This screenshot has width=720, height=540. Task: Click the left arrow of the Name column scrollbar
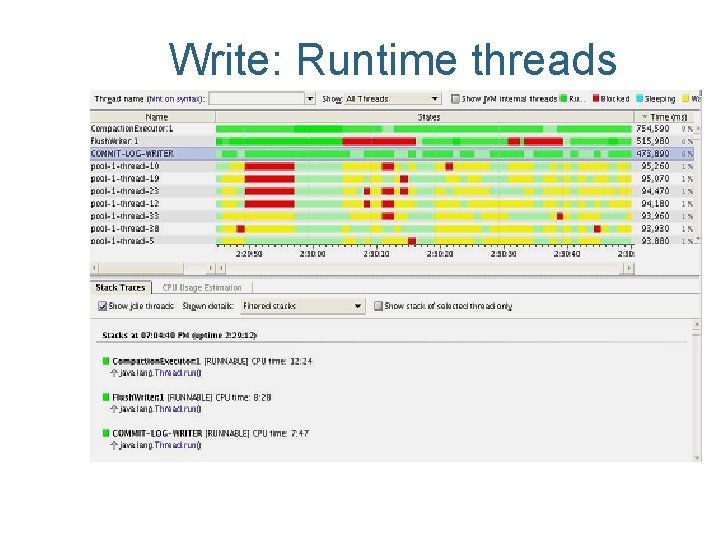pyautogui.click(x=94, y=268)
